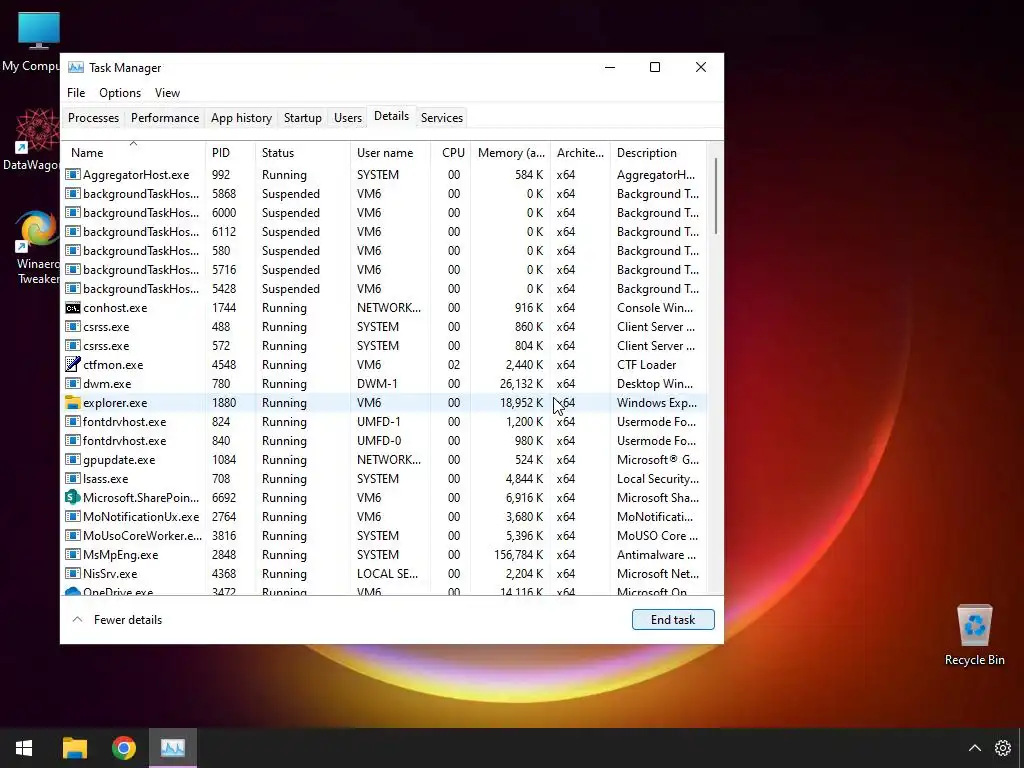1024x768 pixels.
Task: Open the File menu
Action: coord(76,93)
